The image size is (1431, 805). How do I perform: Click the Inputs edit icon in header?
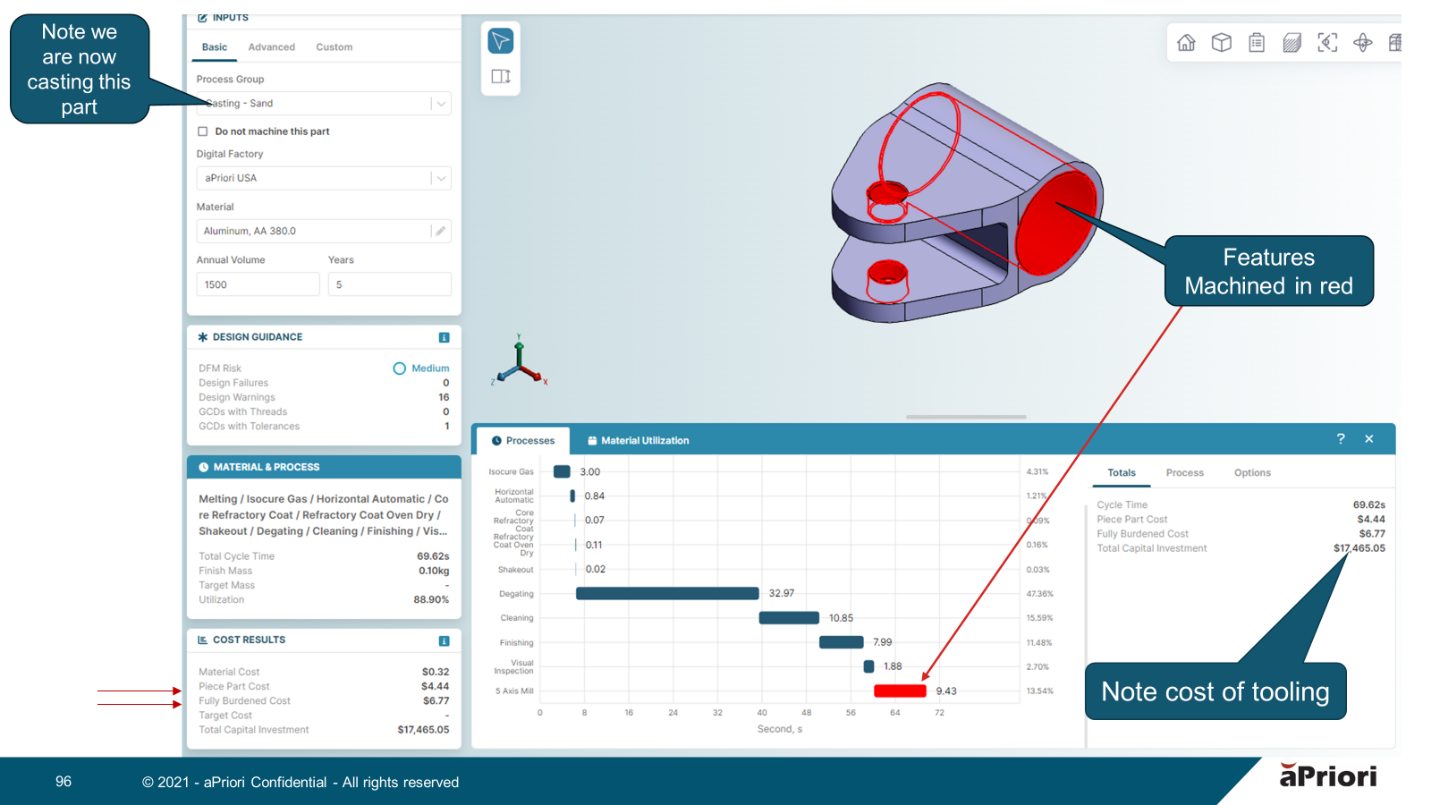pos(203,18)
